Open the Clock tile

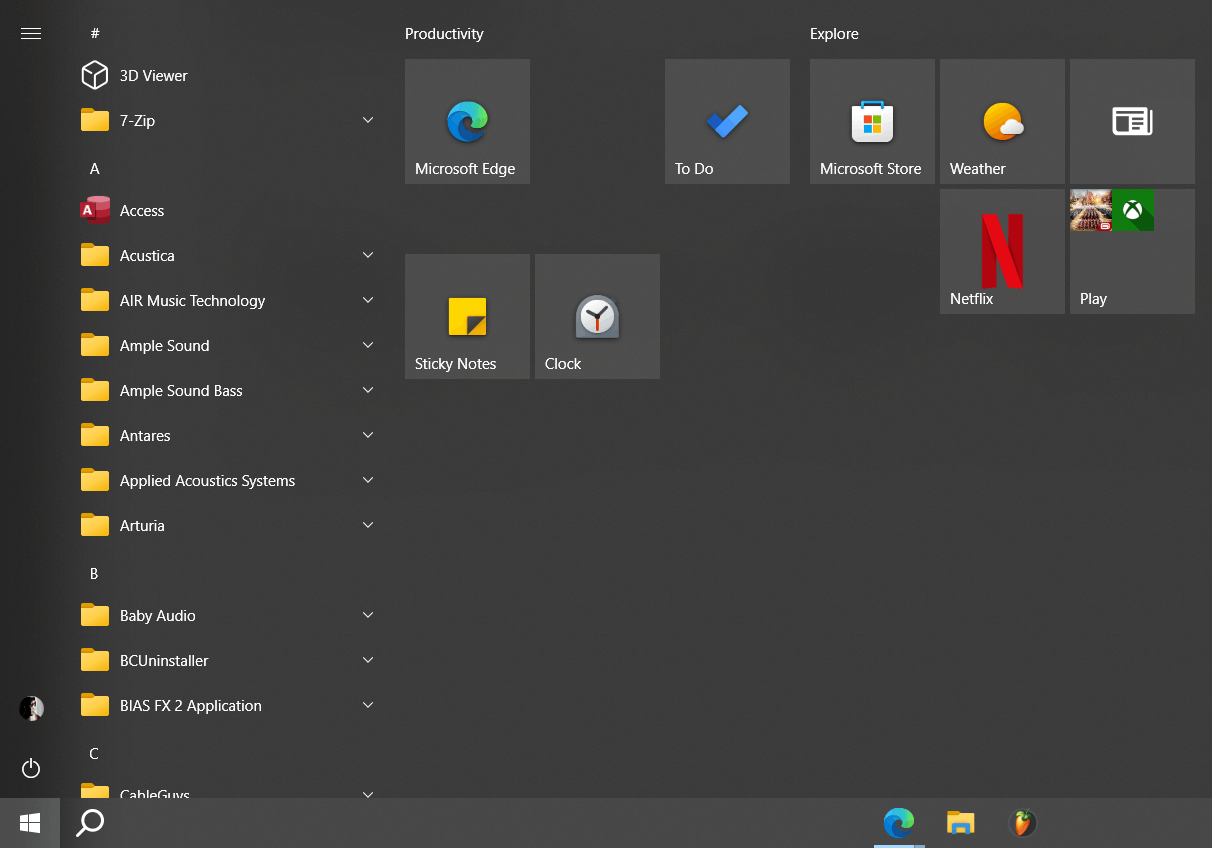597,316
